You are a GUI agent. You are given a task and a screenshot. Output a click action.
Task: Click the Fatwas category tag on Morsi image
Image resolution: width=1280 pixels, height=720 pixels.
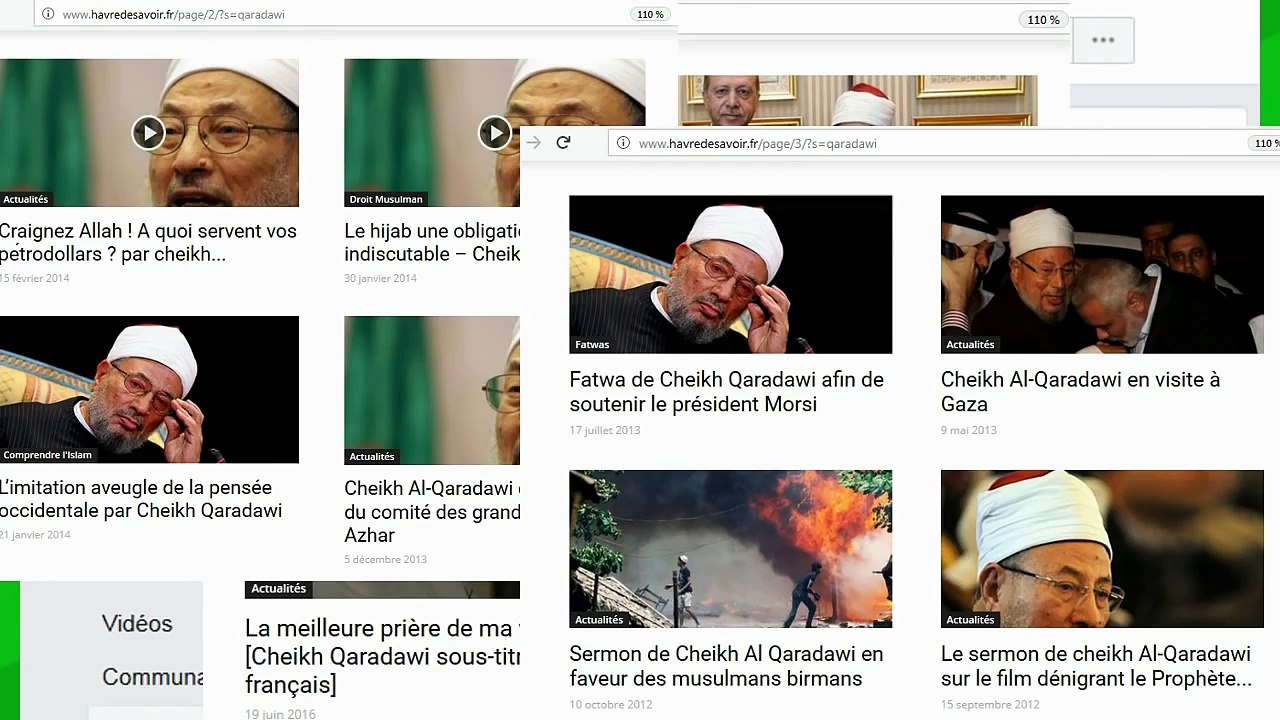[592, 344]
